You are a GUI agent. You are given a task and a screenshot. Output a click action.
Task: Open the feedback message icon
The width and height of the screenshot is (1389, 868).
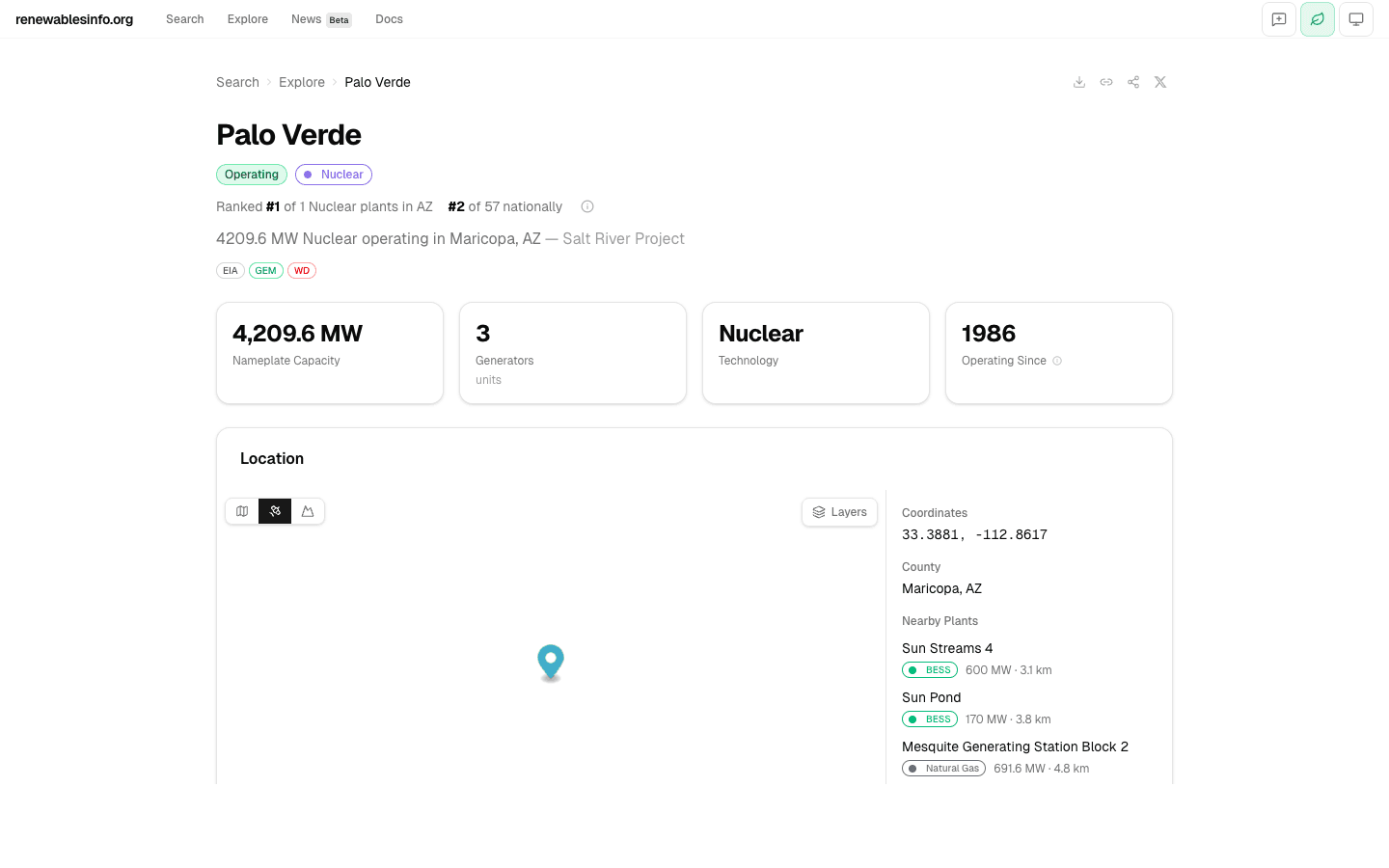pos(1279,18)
